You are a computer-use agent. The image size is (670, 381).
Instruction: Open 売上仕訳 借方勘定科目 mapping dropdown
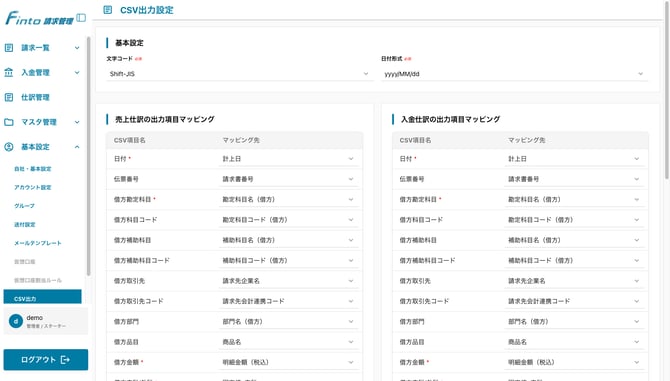click(x=288, y=199)
